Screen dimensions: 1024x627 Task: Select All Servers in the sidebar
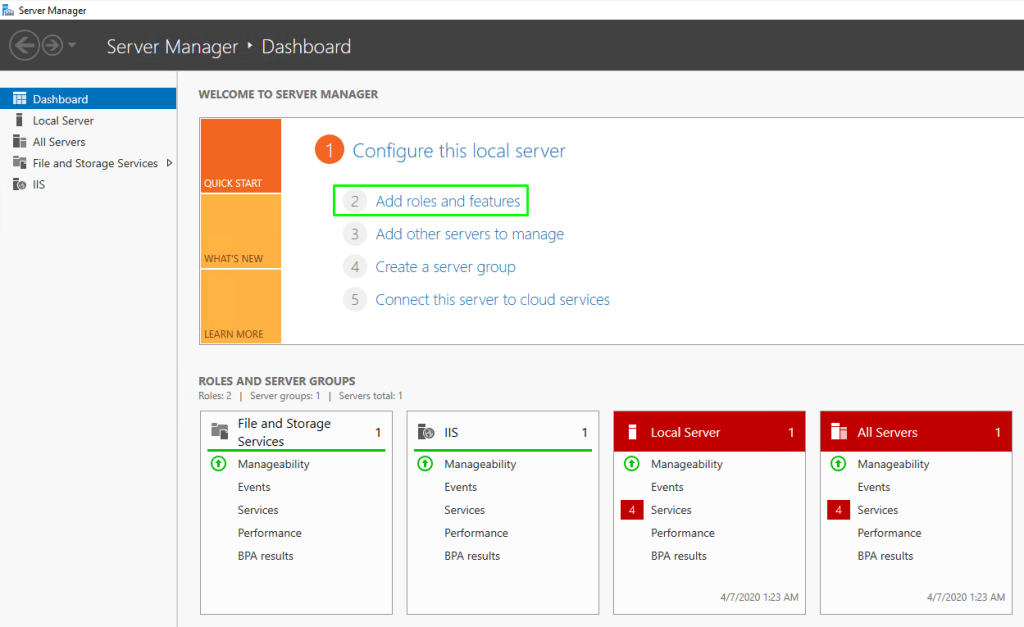(58, 142)
